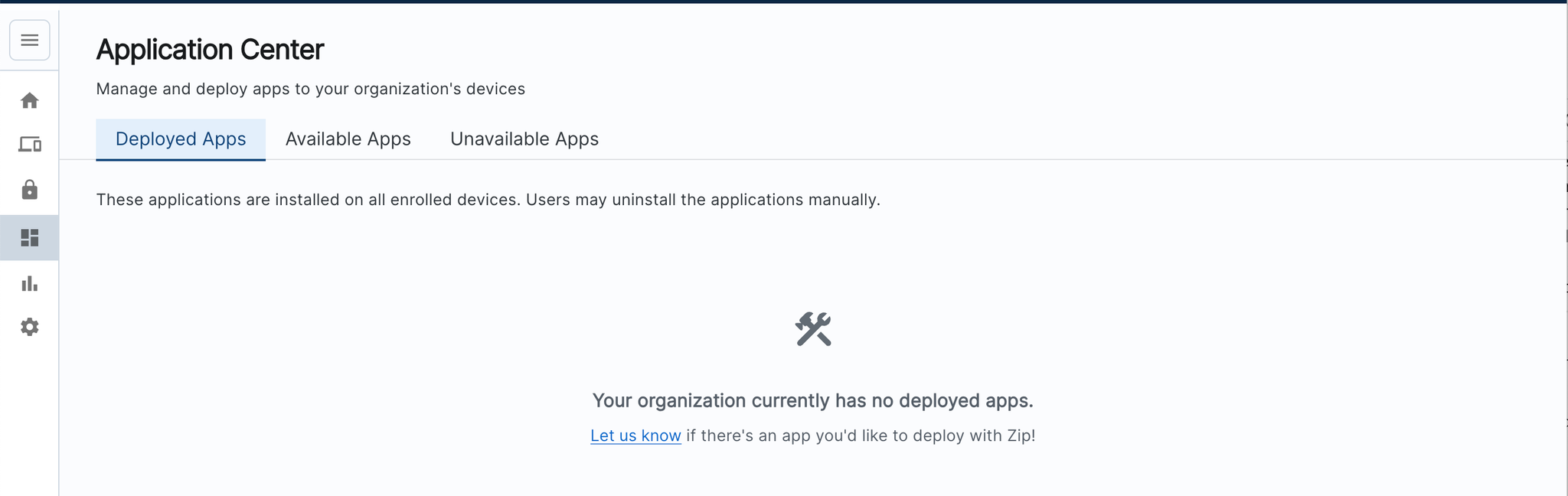This screenshot has width=1568, height=496.
Task: Click the installed-on-all-enrolled-devices description text
Action: [x=488, y=200]
